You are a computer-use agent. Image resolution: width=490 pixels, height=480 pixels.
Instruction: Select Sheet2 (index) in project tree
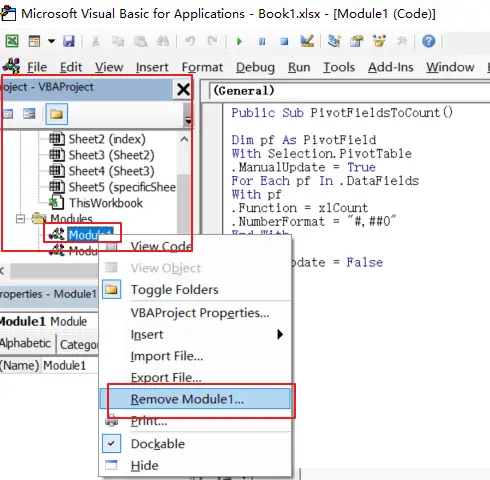(x=97, y=139)
